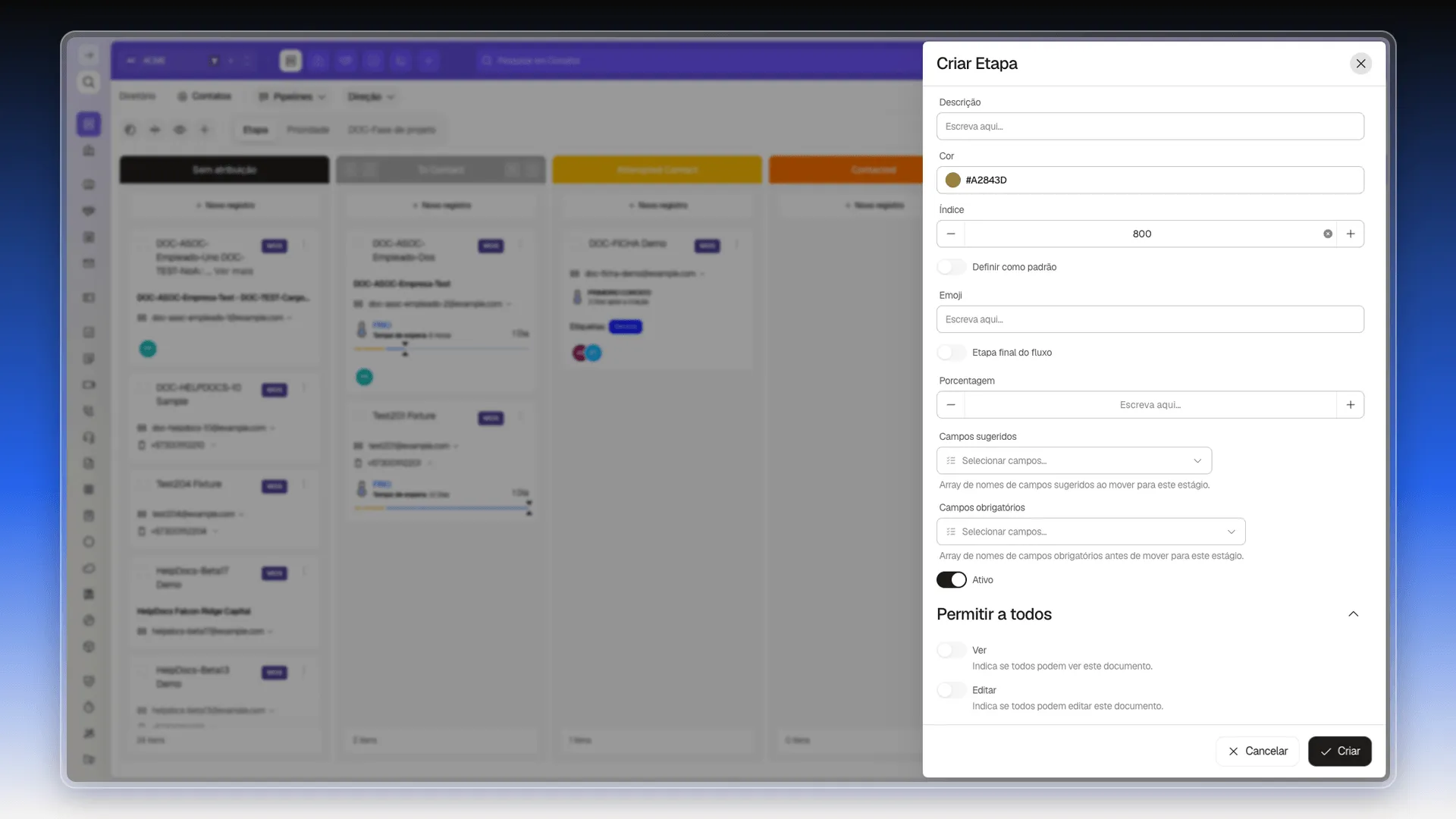Decrease Porcentagem with the minus icon
Image resolution: width=1456 pixels, height=819 pixels.
point(951,405)
